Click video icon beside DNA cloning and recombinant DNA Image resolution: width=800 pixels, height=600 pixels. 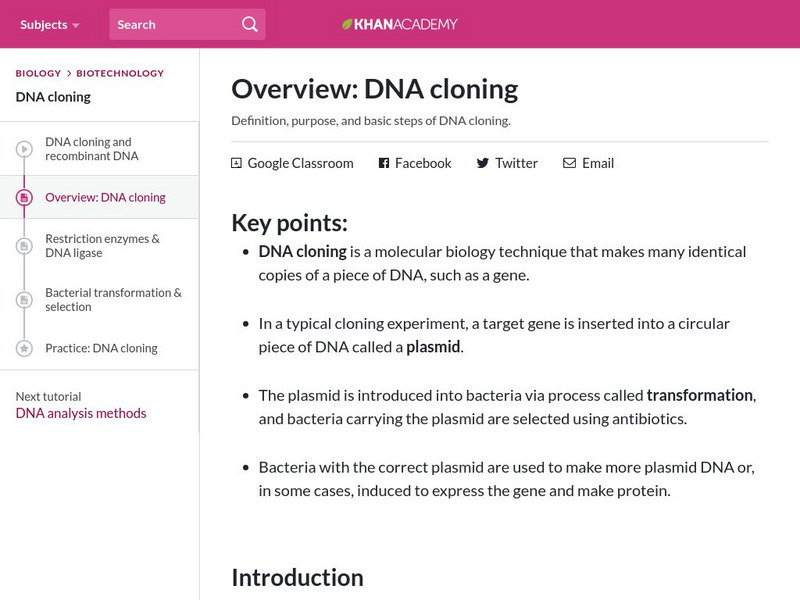pyautogui.click(x=24, y=150)
